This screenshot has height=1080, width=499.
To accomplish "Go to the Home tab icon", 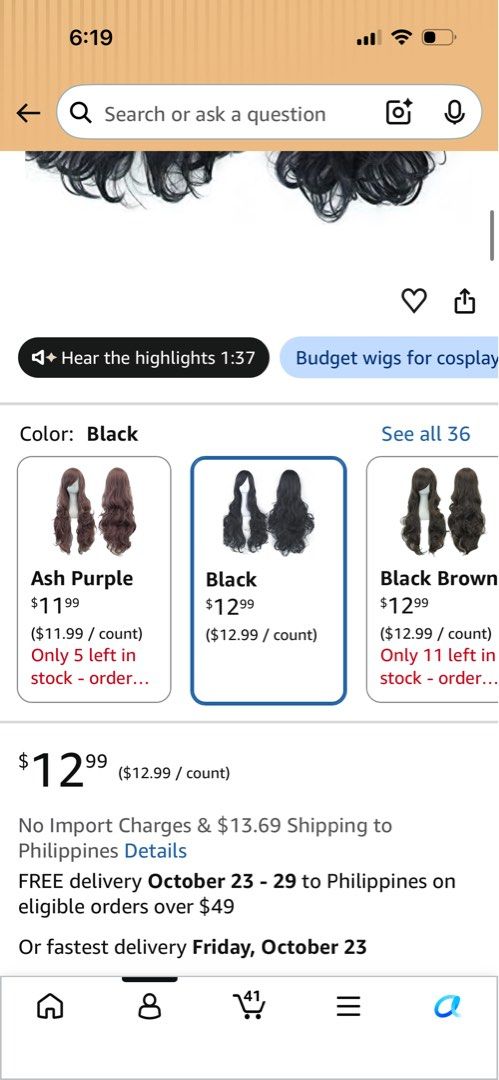I will click(x=49, y=1008).
